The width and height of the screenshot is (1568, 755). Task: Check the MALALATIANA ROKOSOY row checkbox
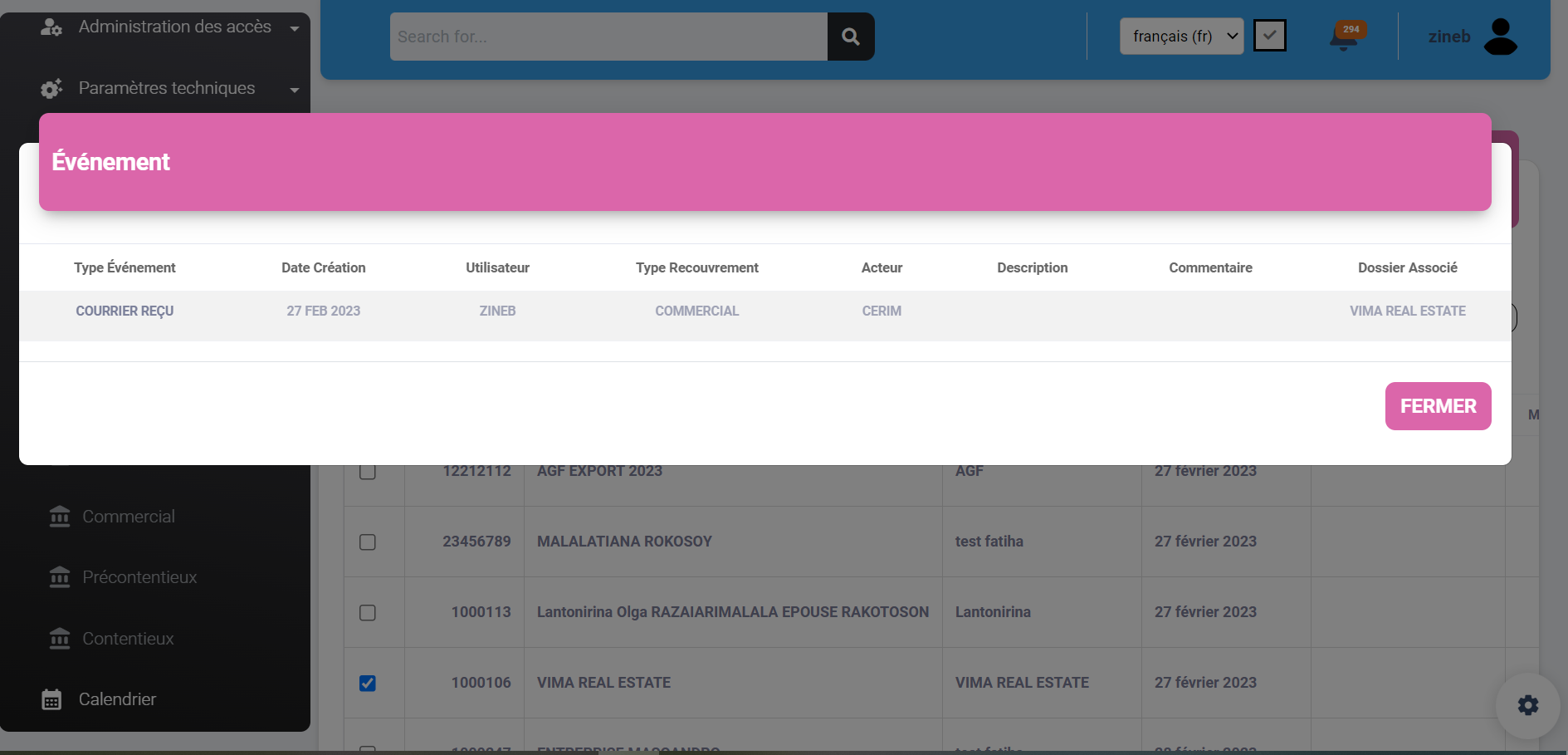click(x=368, y=542)
